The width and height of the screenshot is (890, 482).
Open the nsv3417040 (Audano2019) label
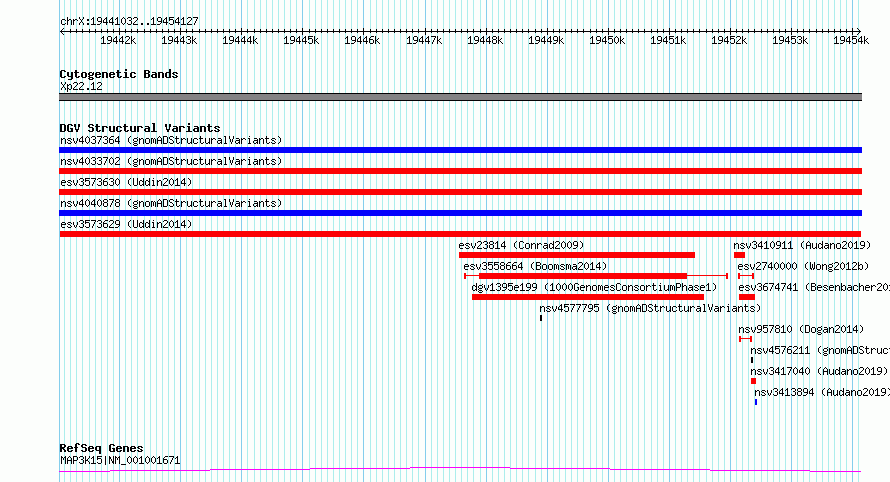point(818,371)
